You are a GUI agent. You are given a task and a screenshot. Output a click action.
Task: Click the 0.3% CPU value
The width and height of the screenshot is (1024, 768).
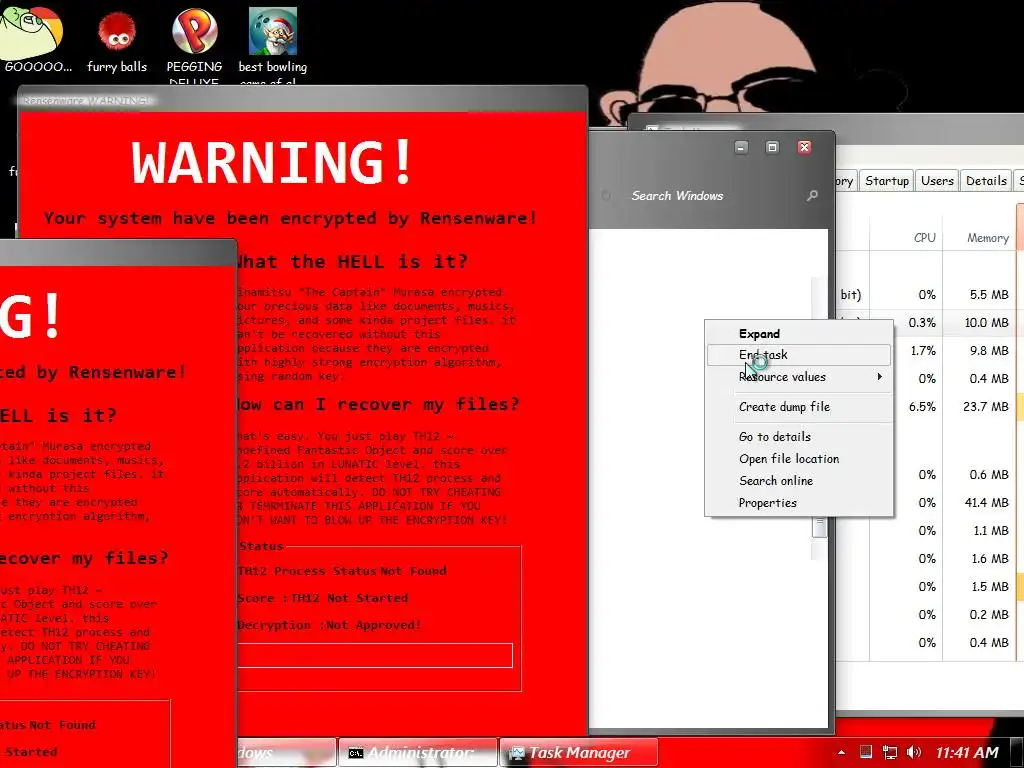922,323
